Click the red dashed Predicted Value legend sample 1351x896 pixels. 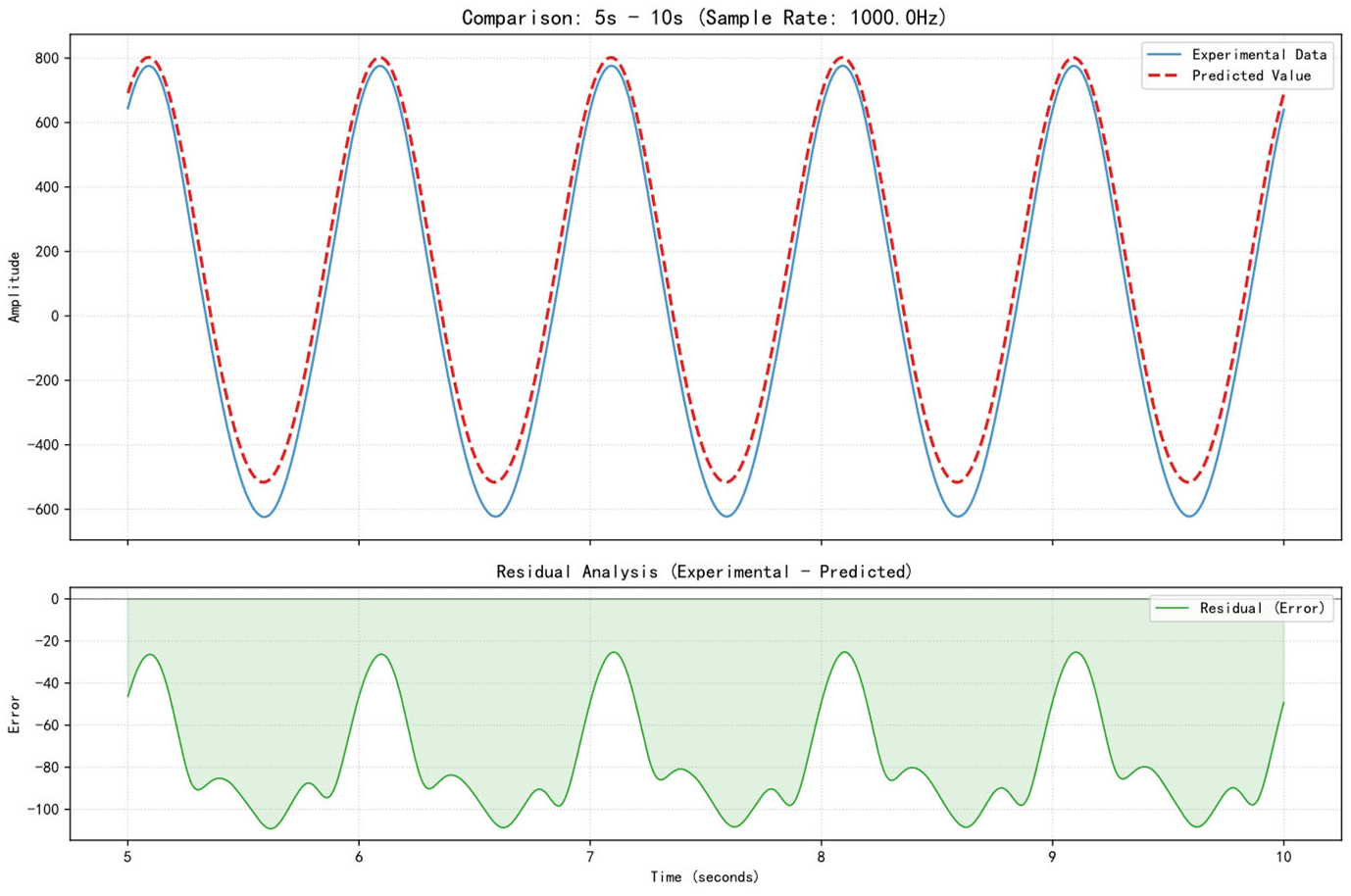1164,75
